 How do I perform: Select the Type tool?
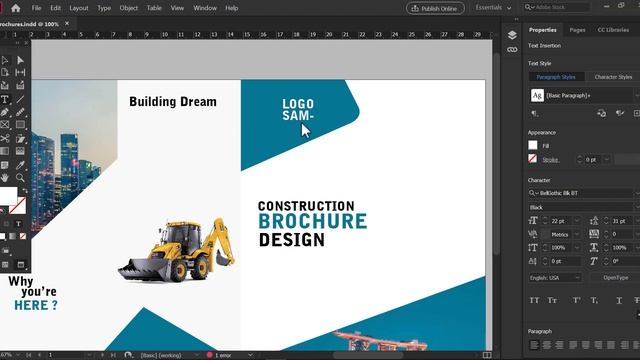pyautogui.click(x=5, y=99)
